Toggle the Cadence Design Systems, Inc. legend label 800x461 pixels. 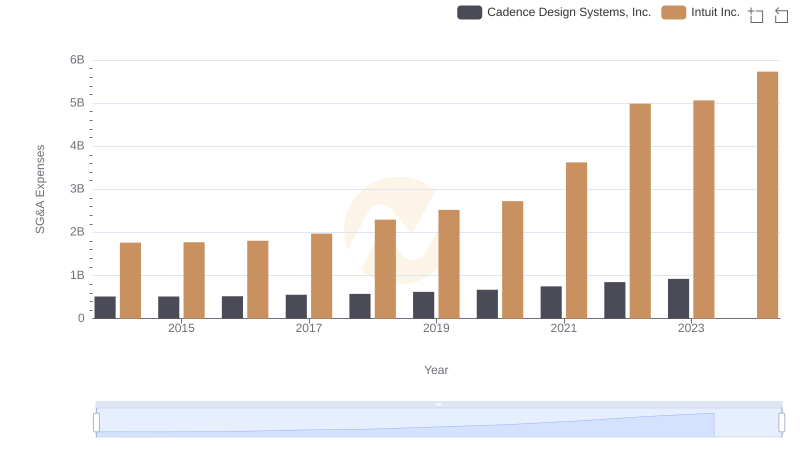click(x=569, y=12)
